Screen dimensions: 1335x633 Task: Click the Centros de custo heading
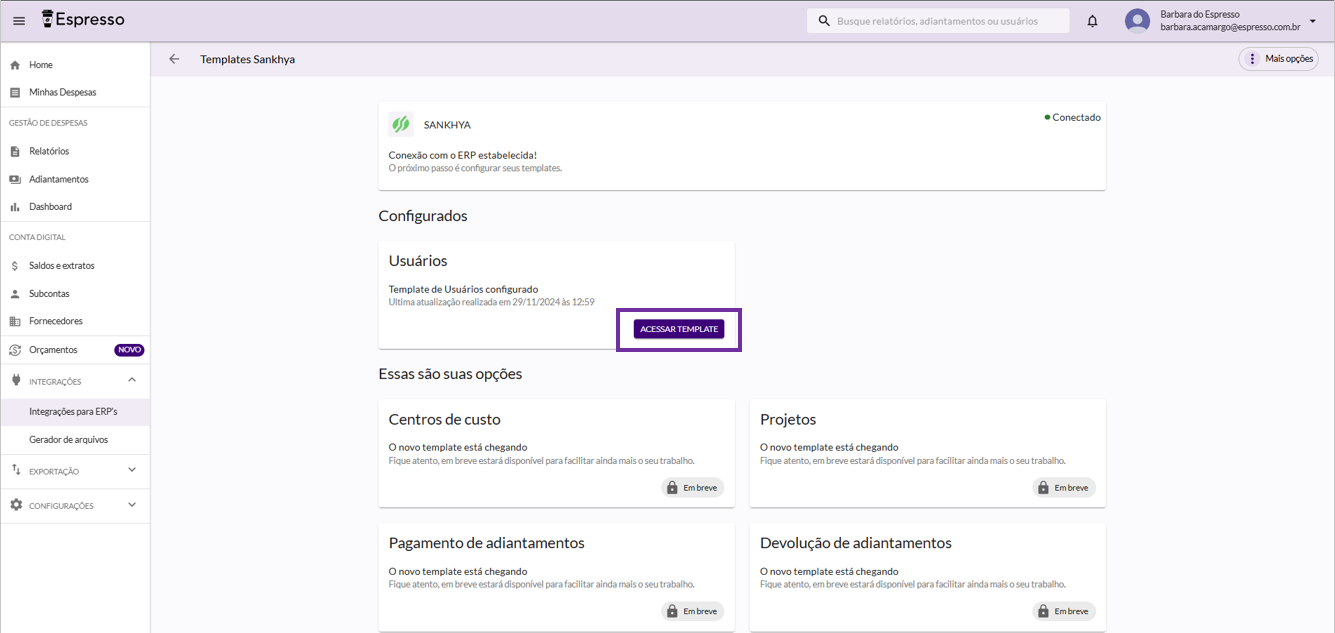click(445, 420)
